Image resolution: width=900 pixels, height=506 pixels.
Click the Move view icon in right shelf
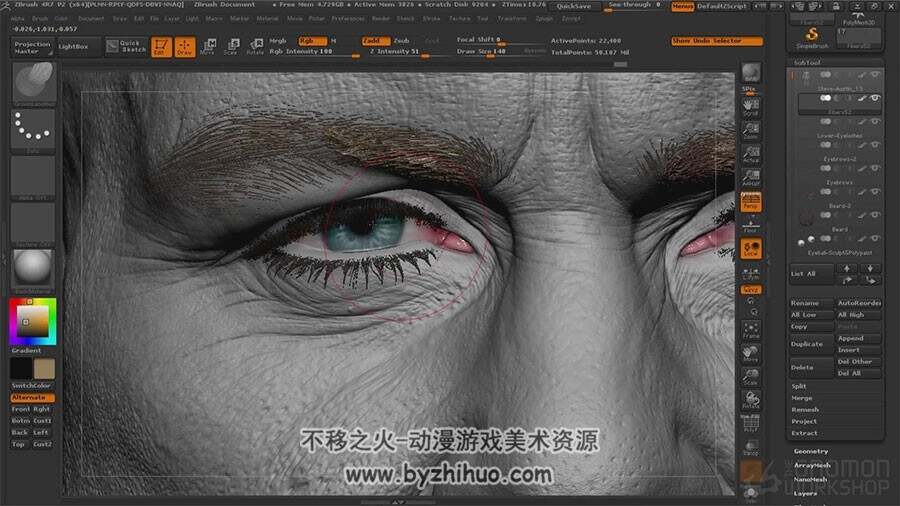(x=751, y=353)
